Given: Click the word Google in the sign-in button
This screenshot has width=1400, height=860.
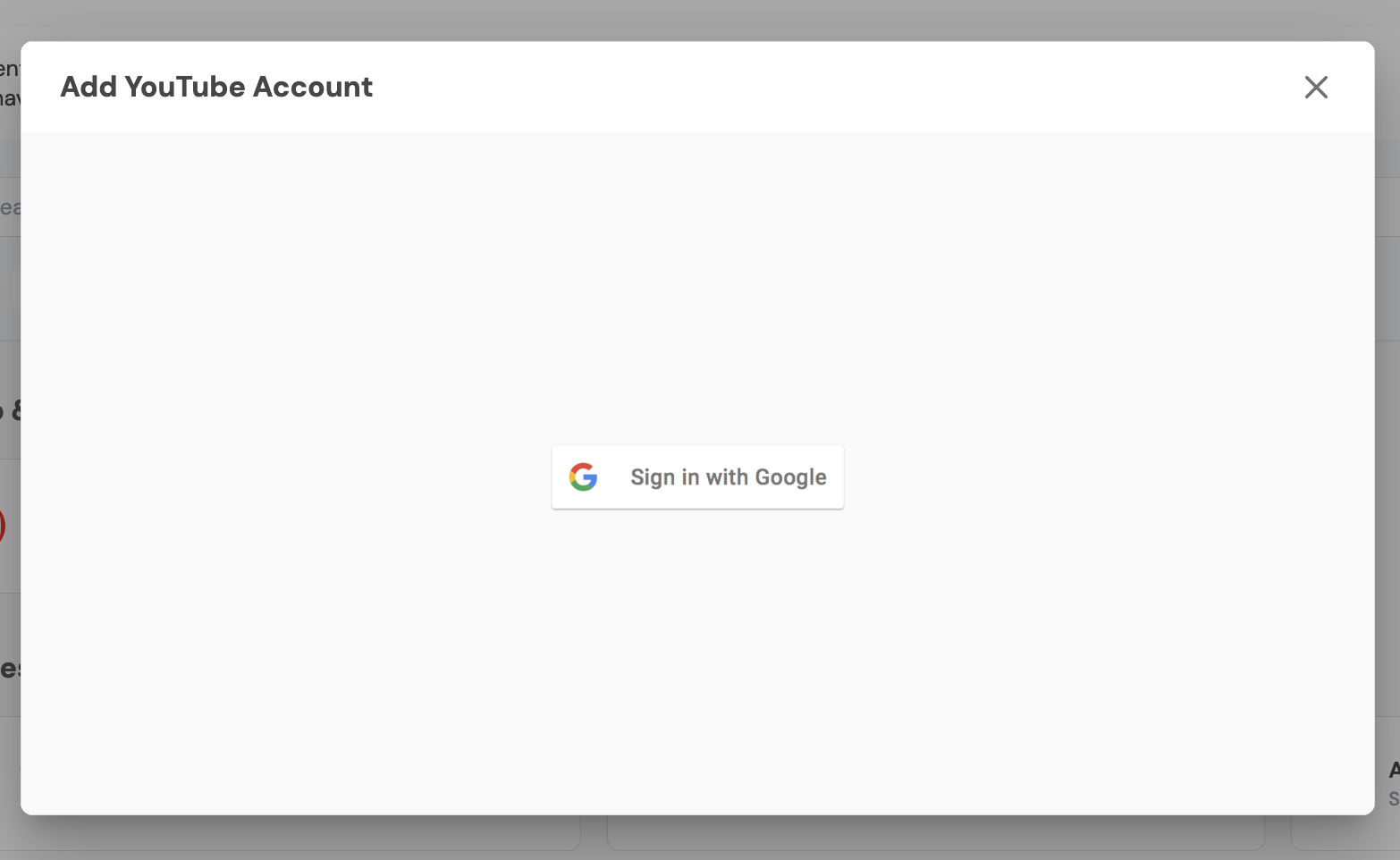Looking at the screenshot, I should point(790,477).
